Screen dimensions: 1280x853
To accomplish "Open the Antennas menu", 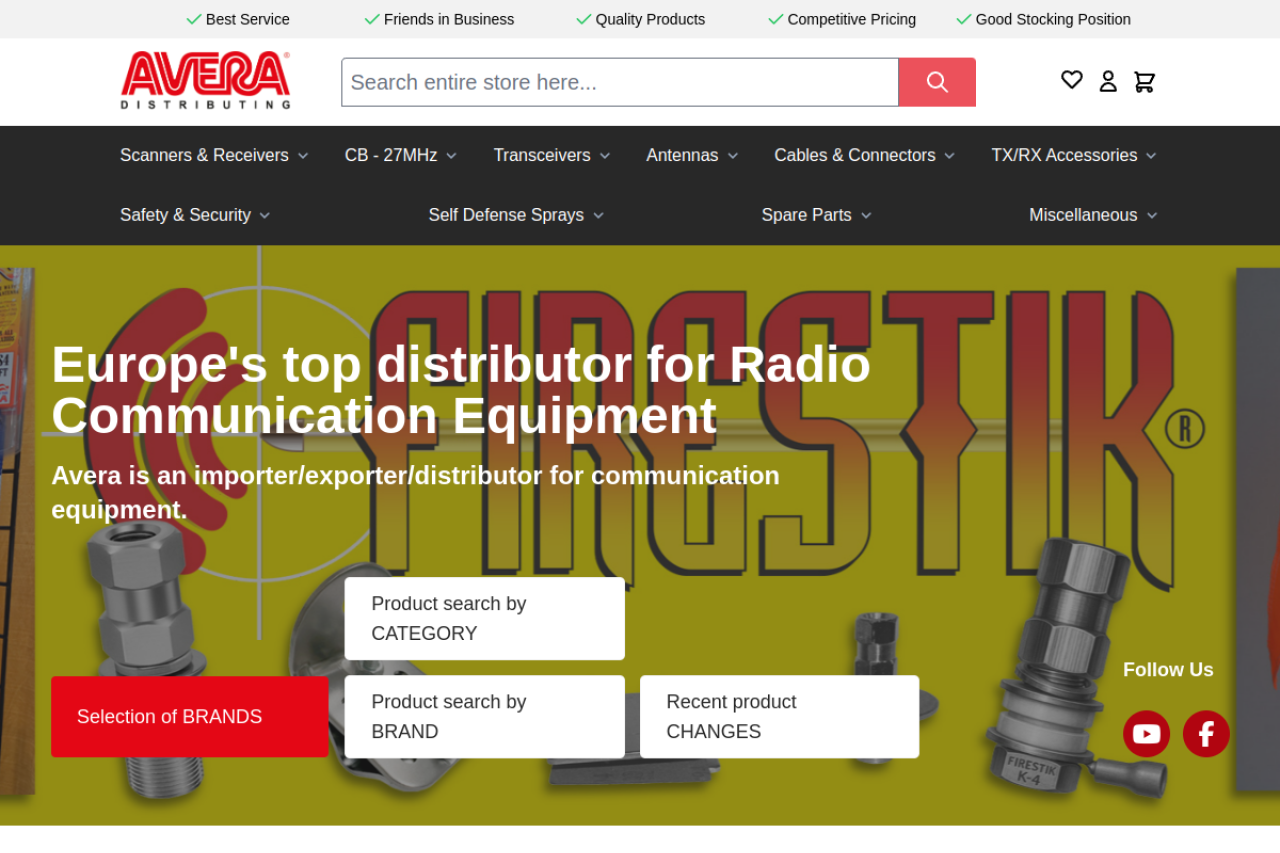I will tap(692, 155).
